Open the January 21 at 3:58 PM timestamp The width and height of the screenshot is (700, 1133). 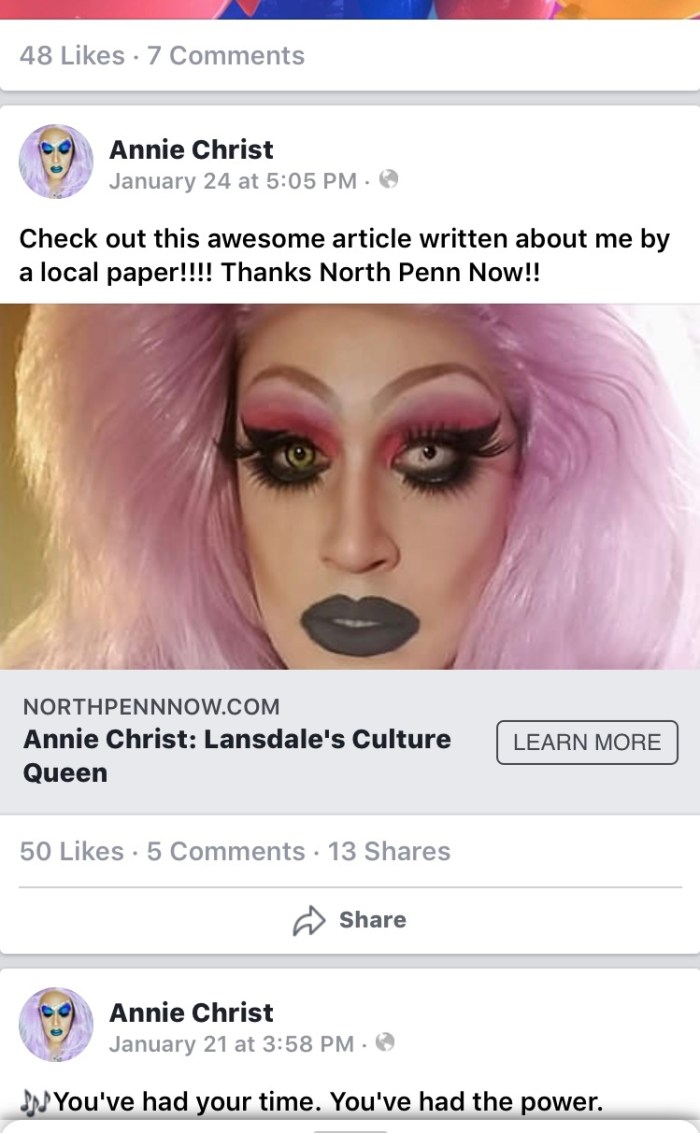231,1044
